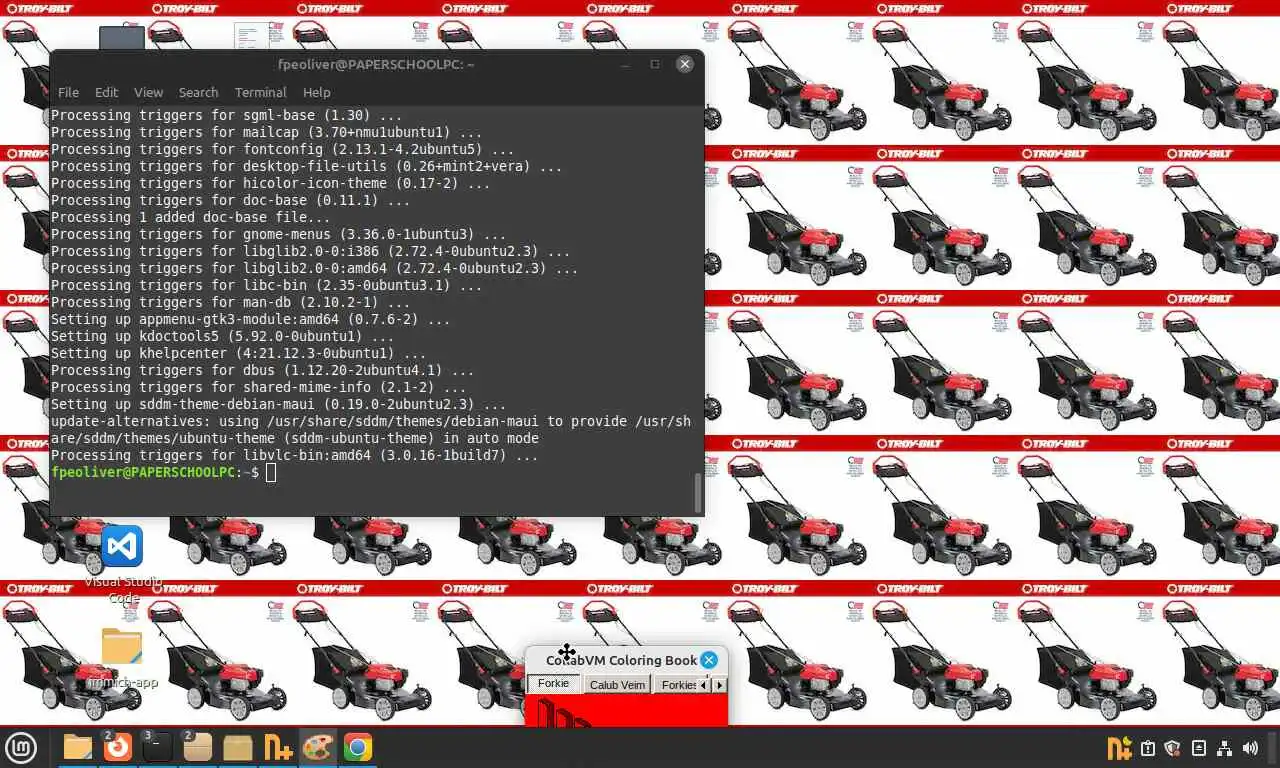Click the "Processing triggers for fontconfig" line
Image resolution: width=1280 pixels, height=768 pixels.
coord(283,149)
